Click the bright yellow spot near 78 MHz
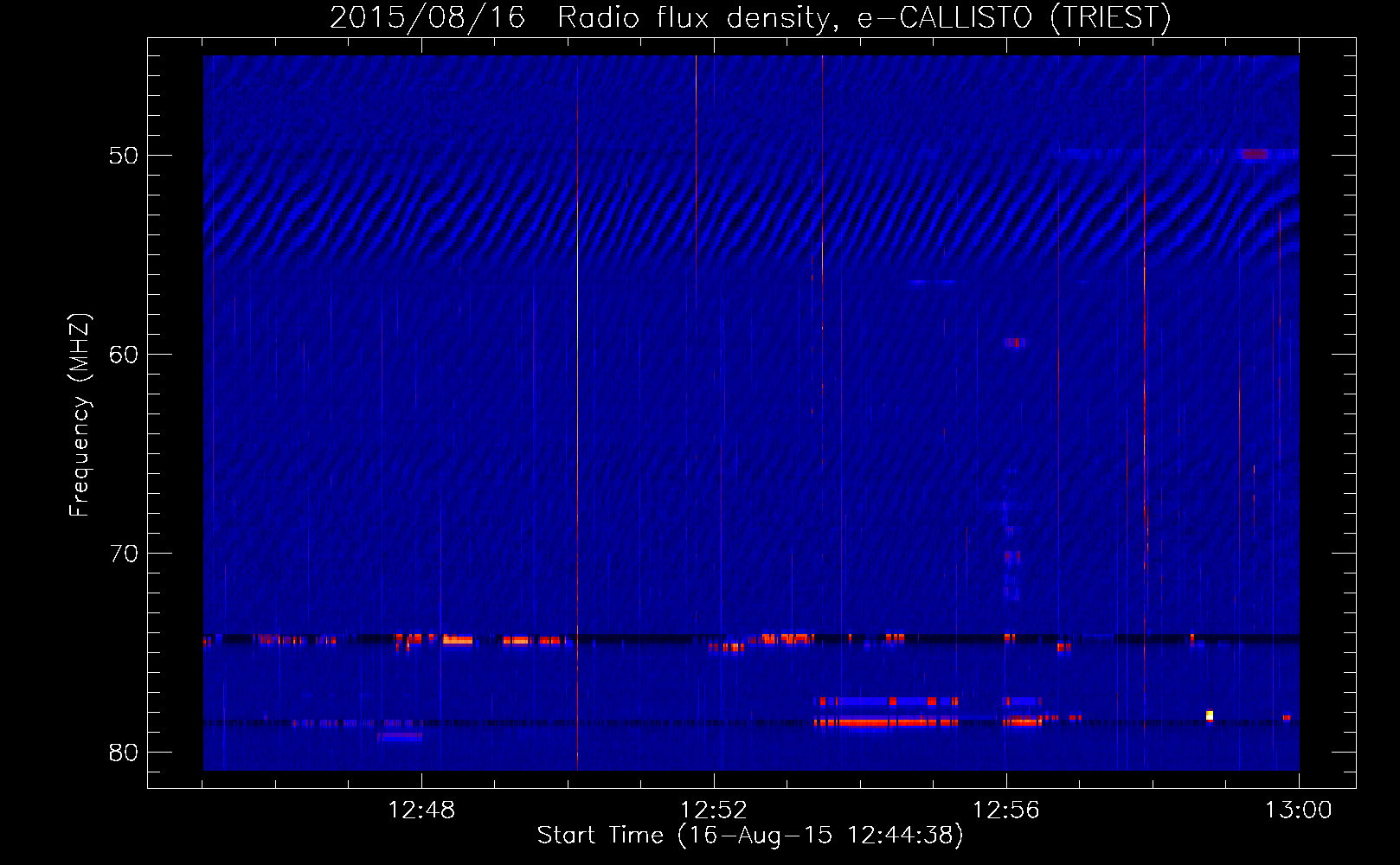The width and height of the screenshot is (1400, 865). [1210, 715]
